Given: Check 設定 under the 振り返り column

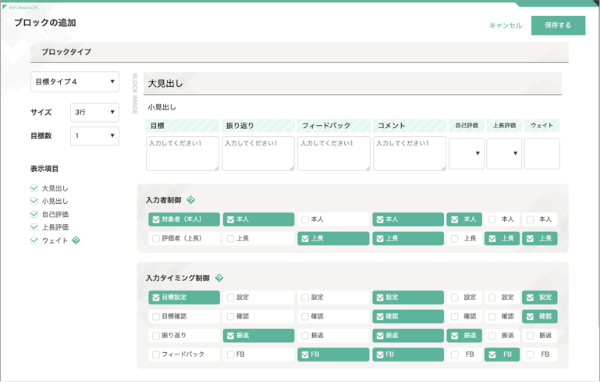Looking at the screenshot, I should coord(259,297).
